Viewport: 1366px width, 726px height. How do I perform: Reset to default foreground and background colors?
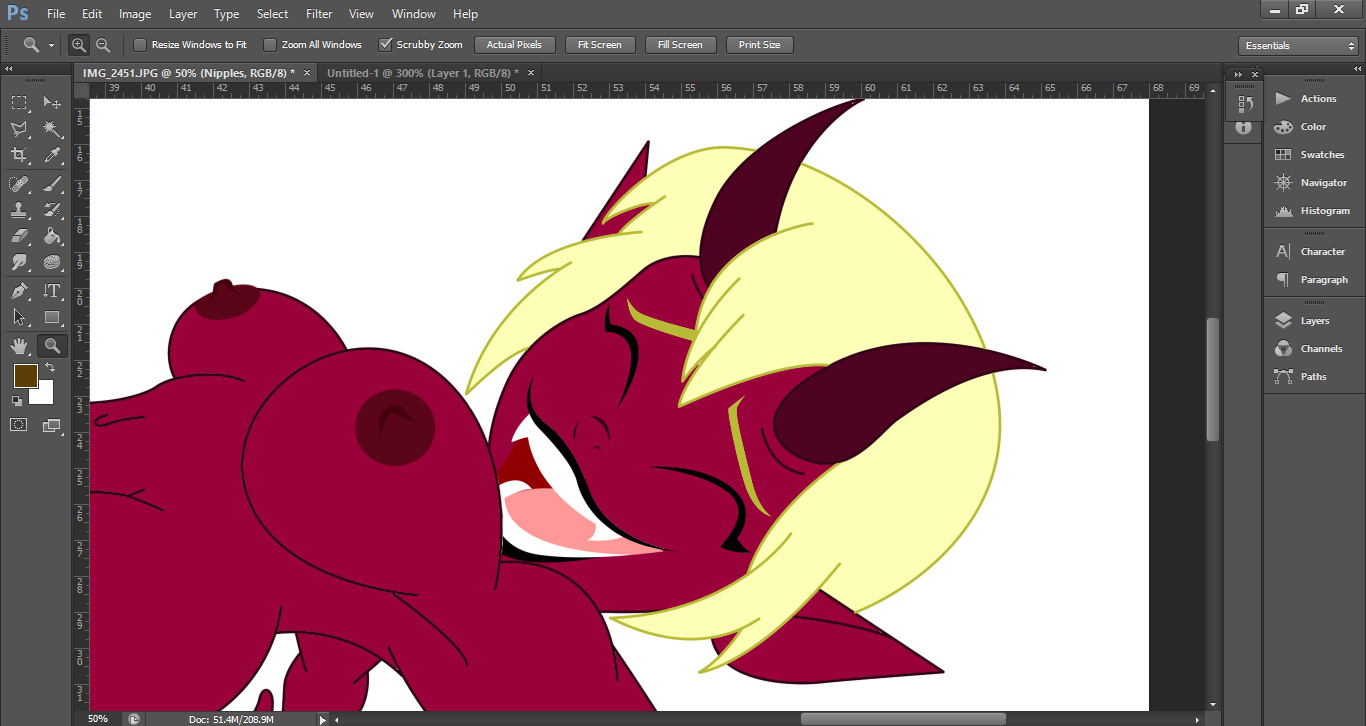(17, 401)
